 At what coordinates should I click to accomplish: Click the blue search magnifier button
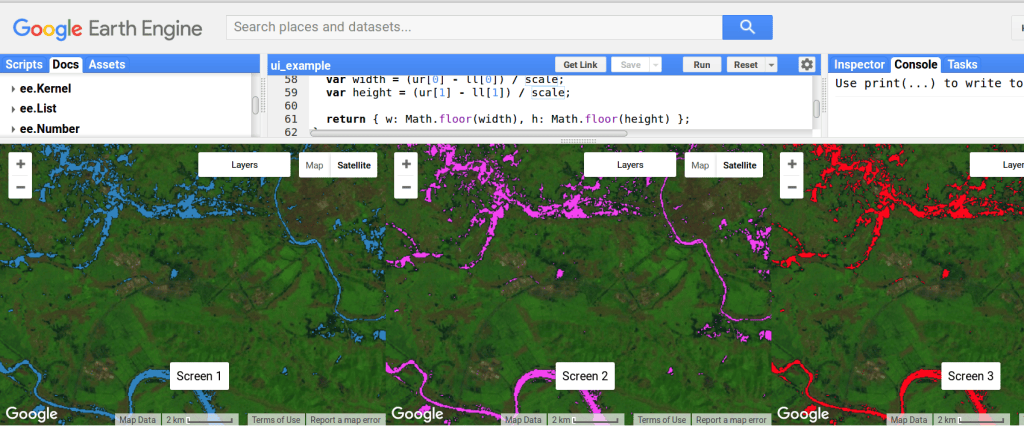(x=747, y=27)
